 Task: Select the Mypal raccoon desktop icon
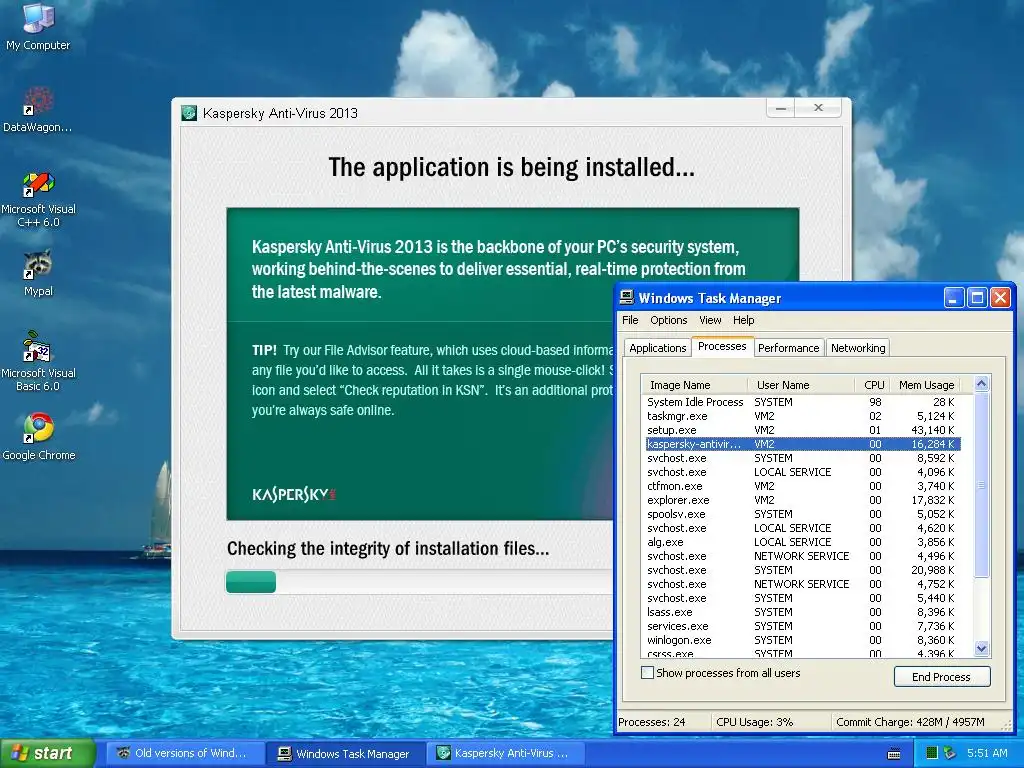coord(38,272)
